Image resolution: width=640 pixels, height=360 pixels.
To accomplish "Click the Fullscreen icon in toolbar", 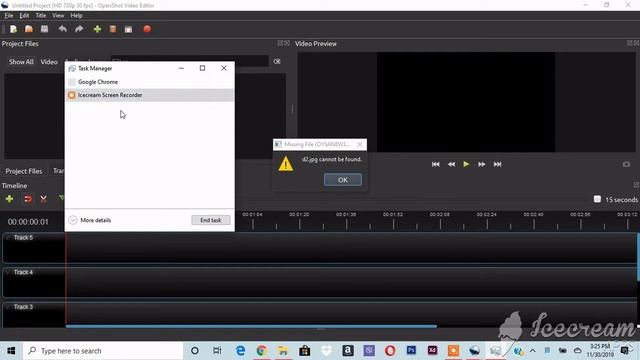I will pyautogui.click(x=128, y=29).
